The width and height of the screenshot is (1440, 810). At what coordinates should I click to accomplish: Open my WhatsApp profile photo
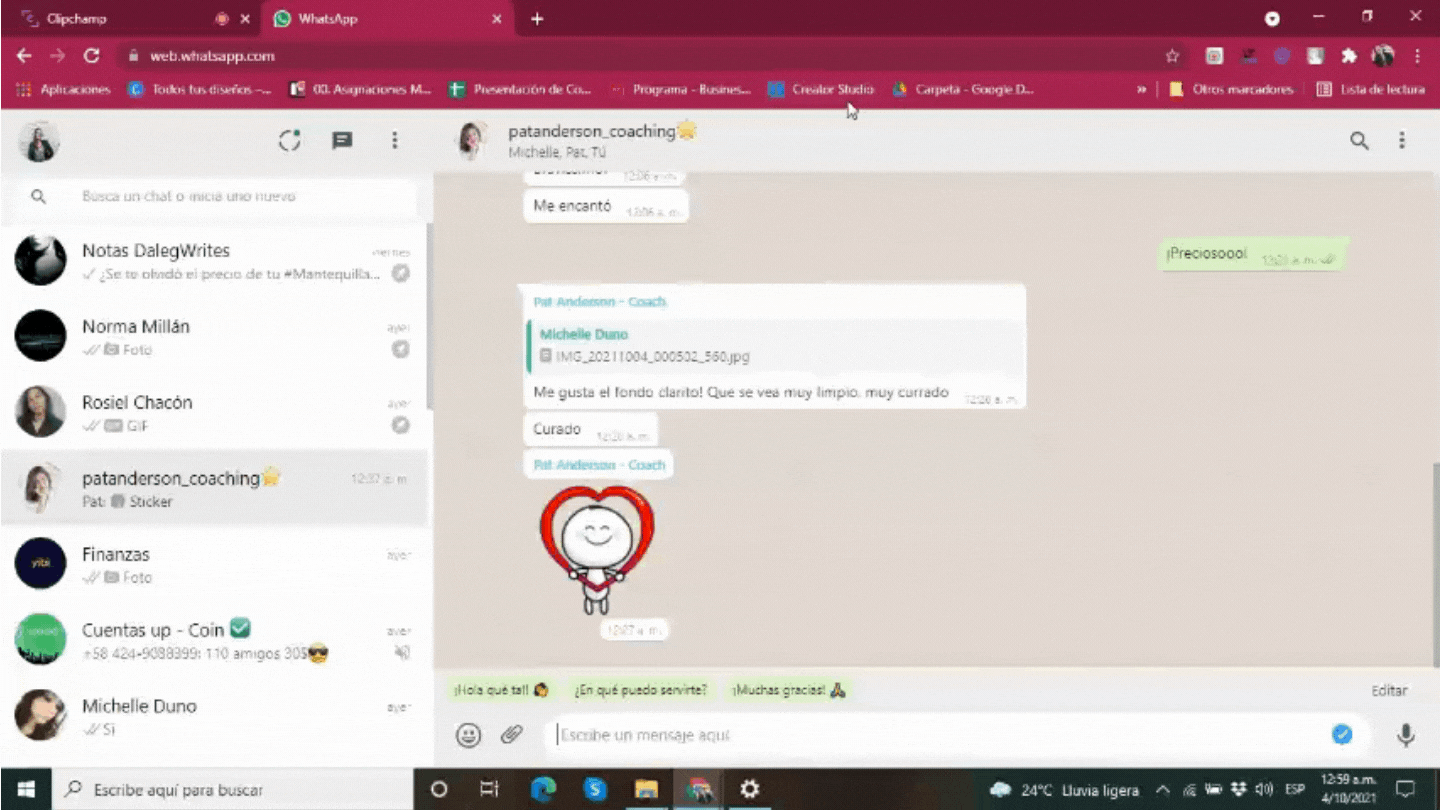[x=39, y=141]
